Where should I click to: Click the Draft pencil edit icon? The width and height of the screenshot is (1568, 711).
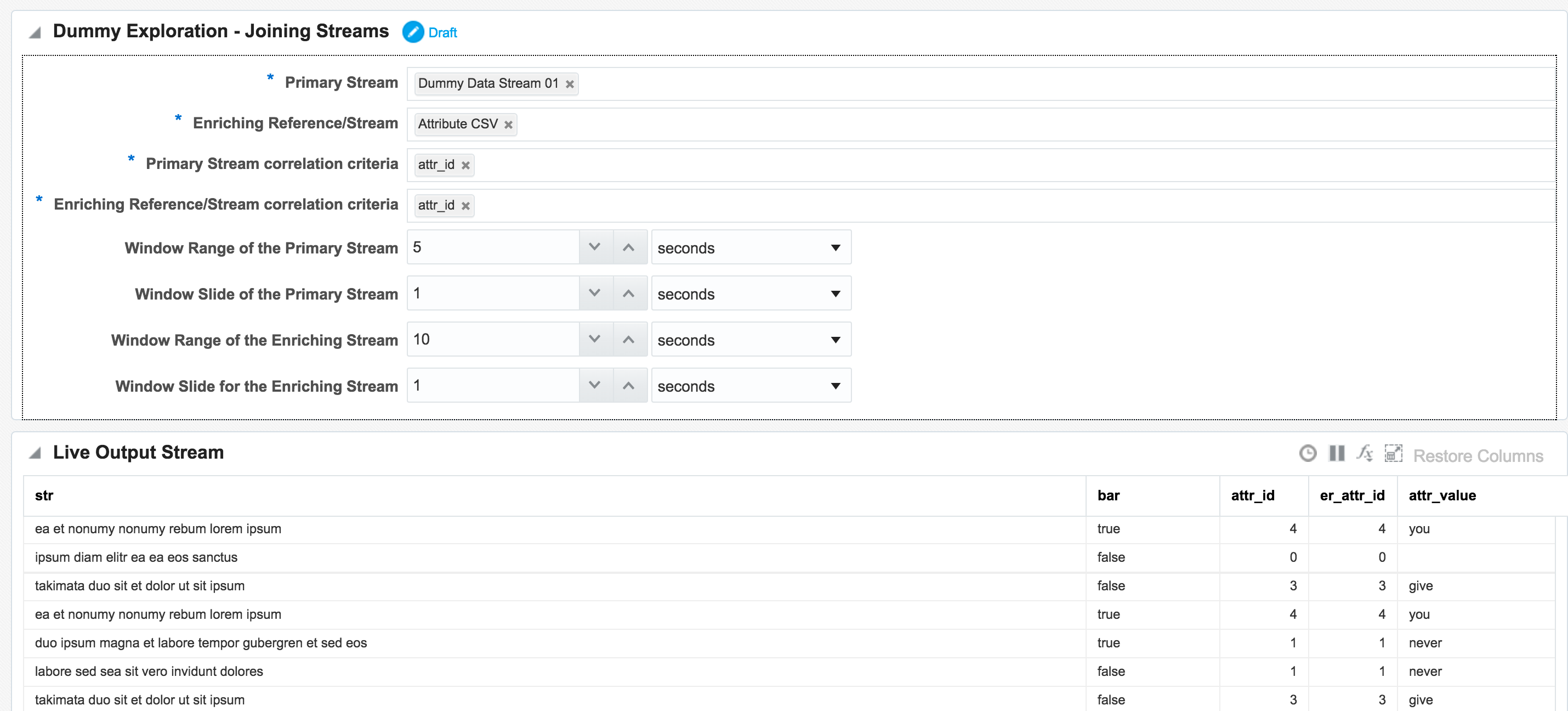click(413, 32)
